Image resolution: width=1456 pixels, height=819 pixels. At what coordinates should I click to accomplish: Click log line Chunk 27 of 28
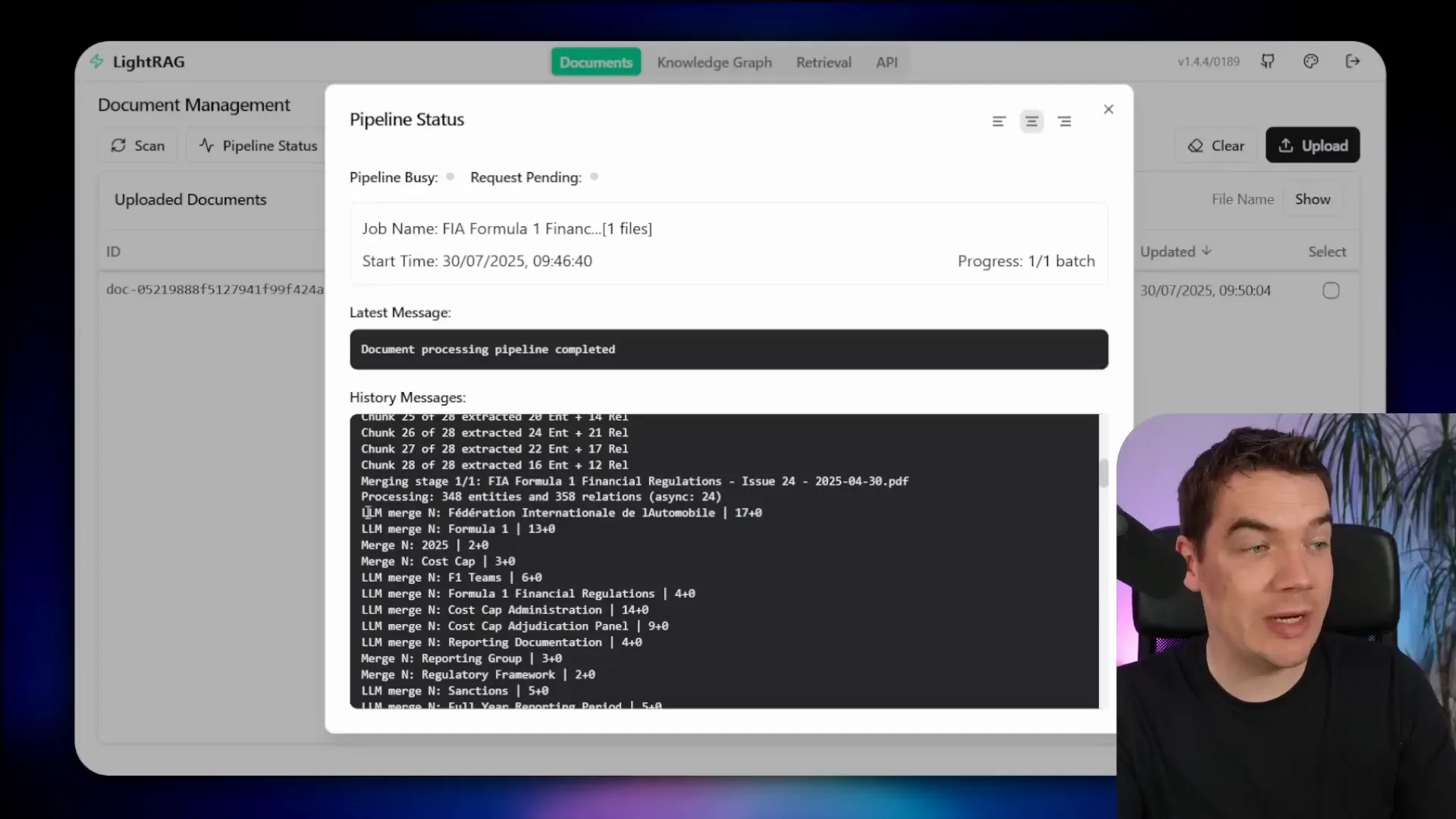pyautogui.click(x=494, y=449)
